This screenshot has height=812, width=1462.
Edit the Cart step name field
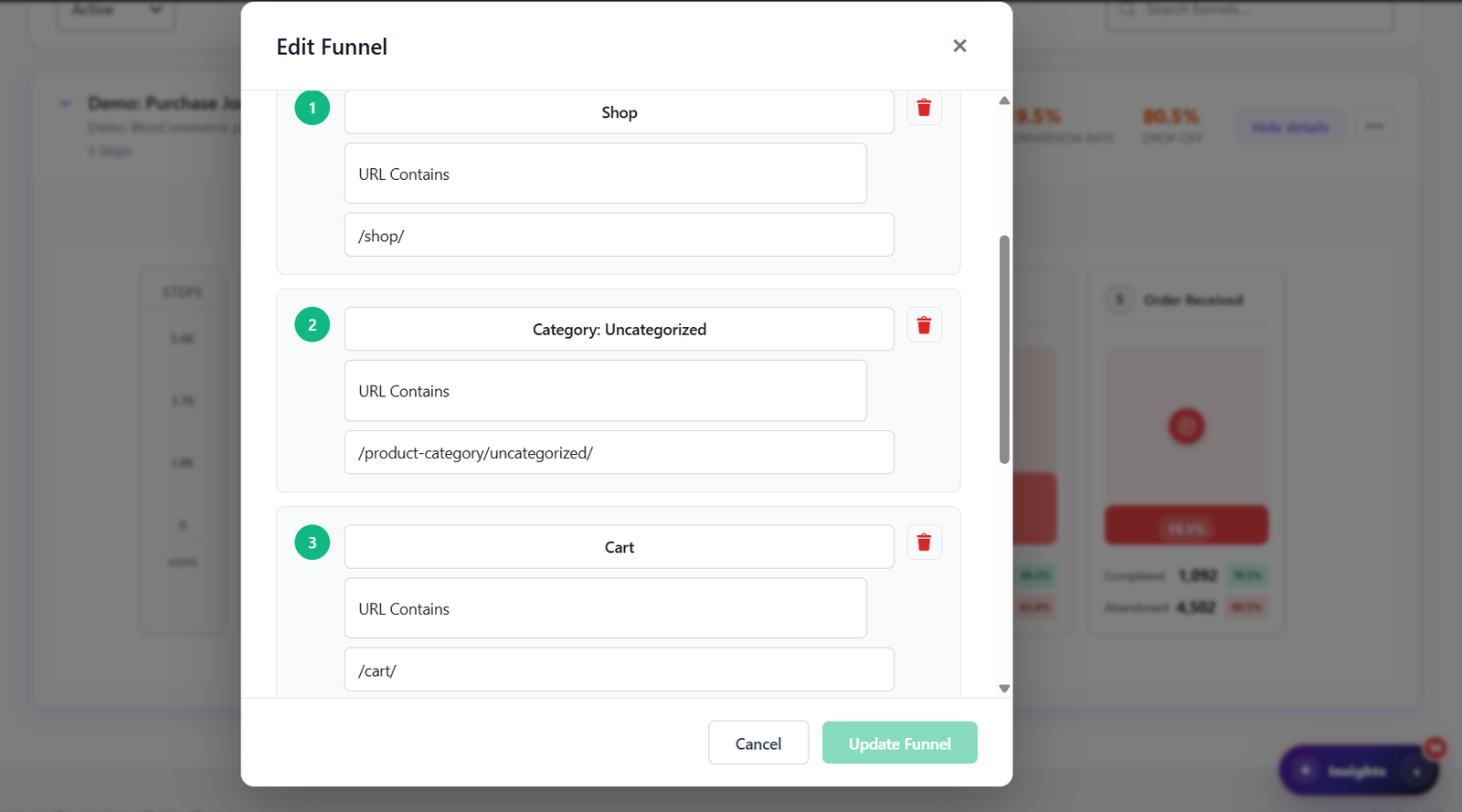619,547
